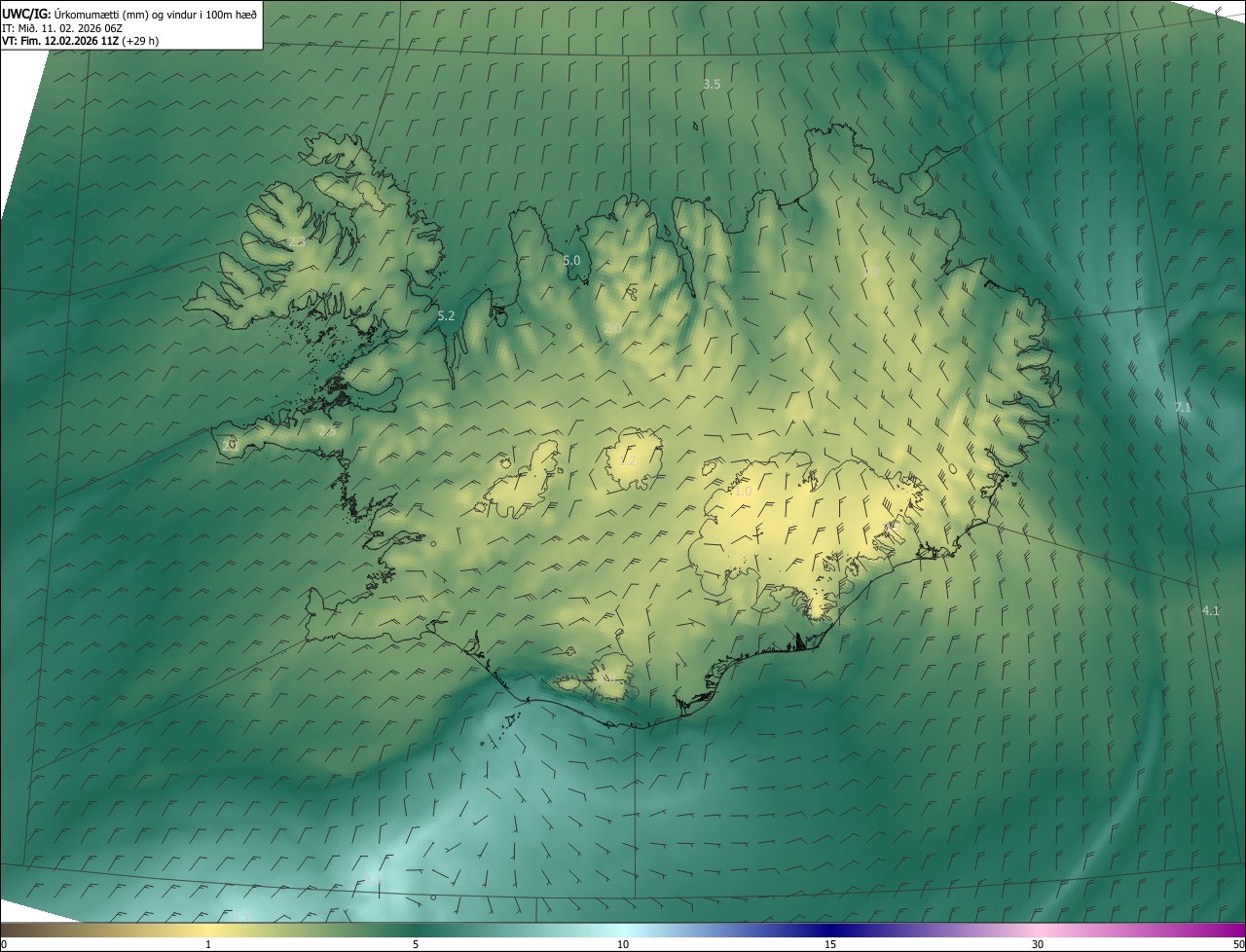This screenshot has height=952, width=1246.
Task: Click the 5.2 precipitation value label
Action: (446, 316)
